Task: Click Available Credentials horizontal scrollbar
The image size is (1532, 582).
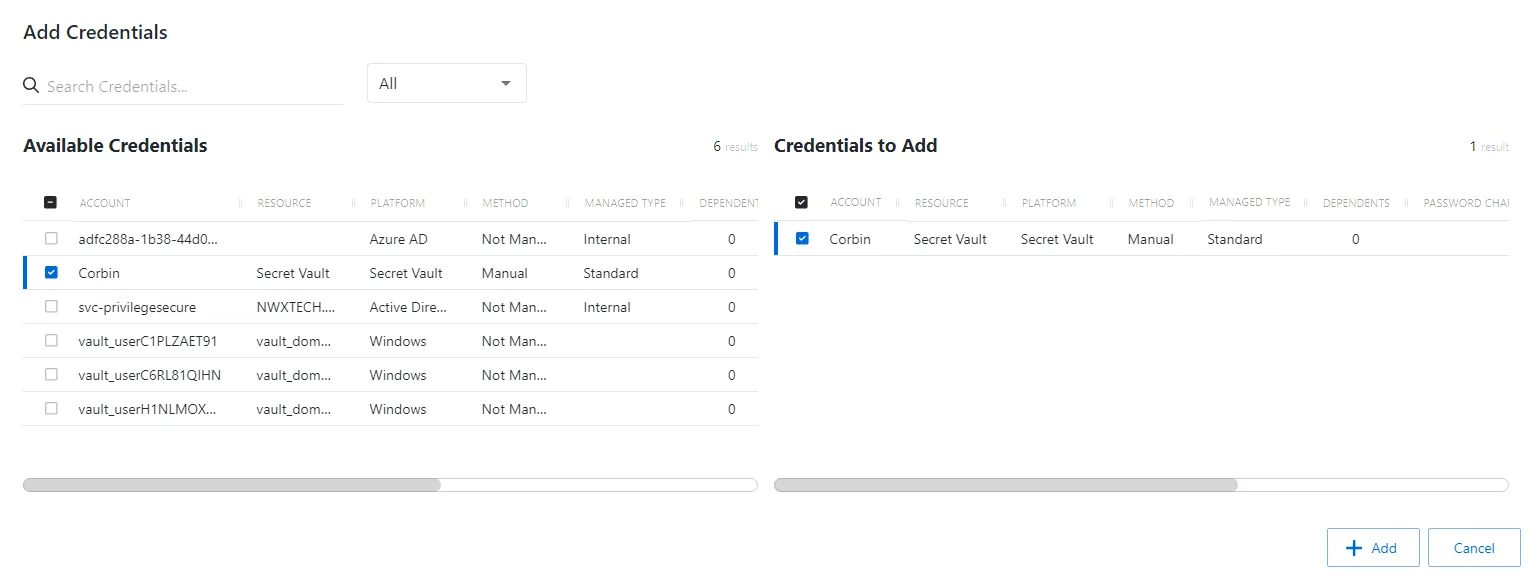Action: [232, 485]
